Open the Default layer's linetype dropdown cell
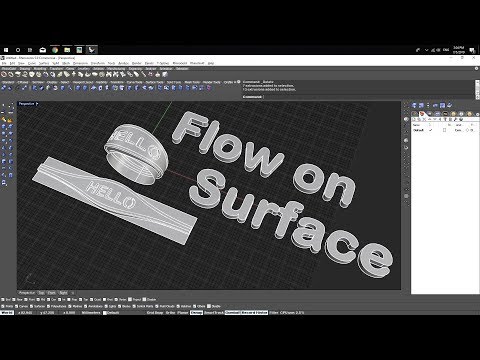Screen dimensions: 480x360 (x=458, y=130)
